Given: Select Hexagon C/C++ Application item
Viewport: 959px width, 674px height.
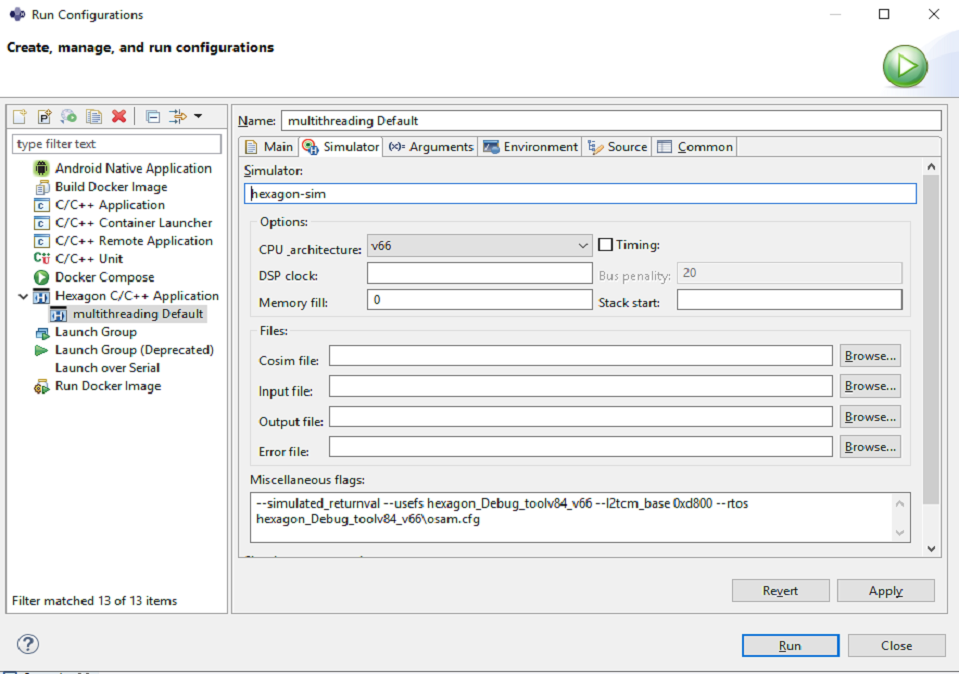Looking at the screenshot, I should click(x=136, y=296).
